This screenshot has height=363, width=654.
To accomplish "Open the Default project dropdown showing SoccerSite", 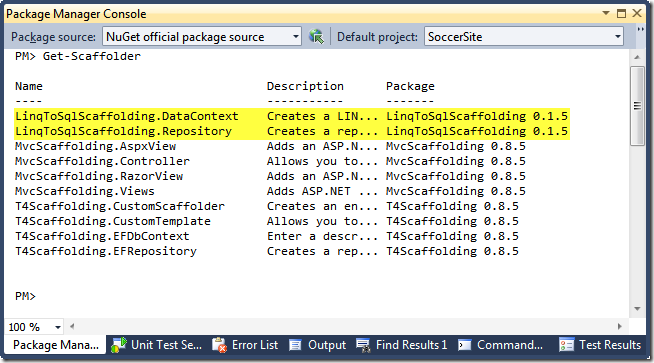I will point(524,37).
